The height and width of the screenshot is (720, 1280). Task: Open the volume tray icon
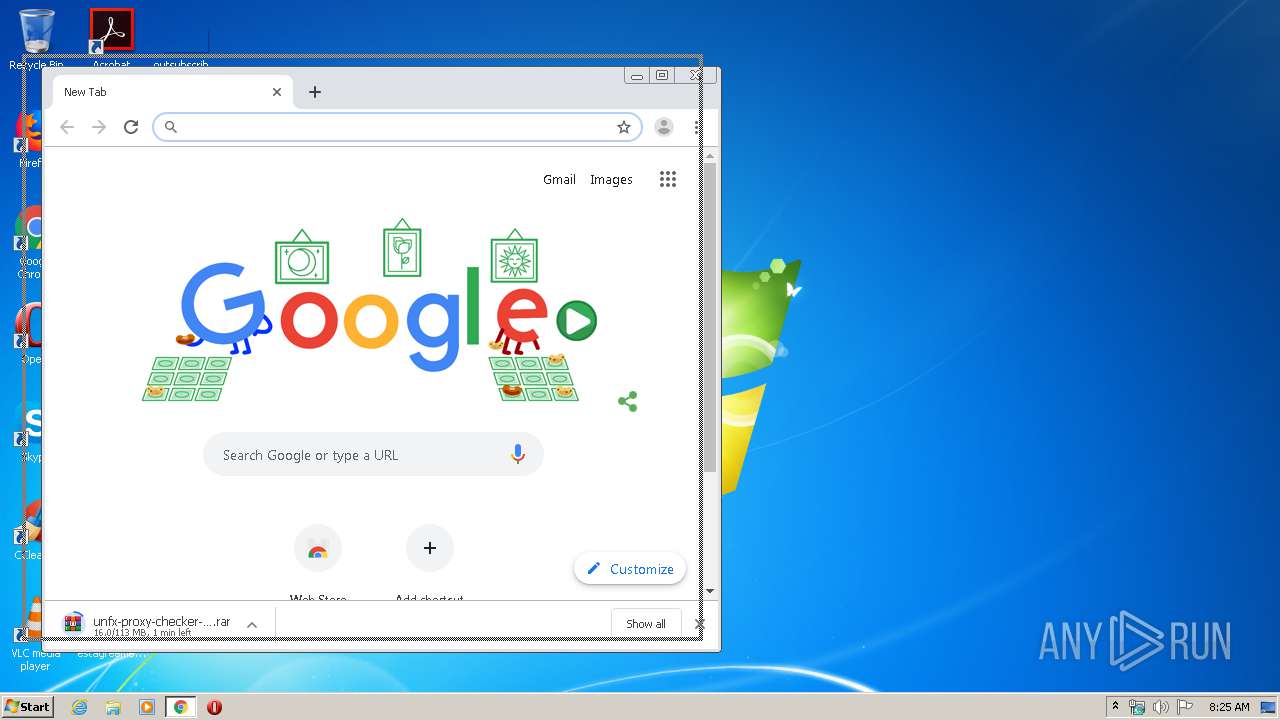point(1161,707)
